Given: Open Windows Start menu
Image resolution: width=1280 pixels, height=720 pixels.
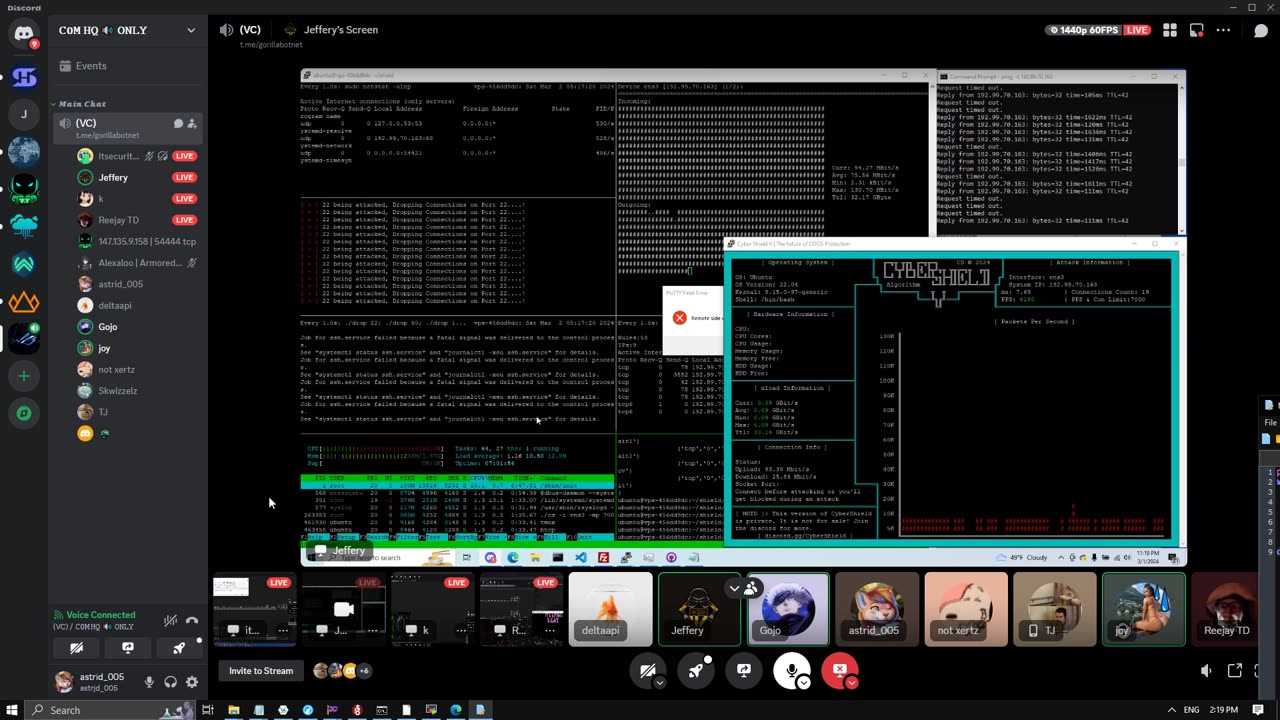Looking at the screenshot, I should coord(11,710).
